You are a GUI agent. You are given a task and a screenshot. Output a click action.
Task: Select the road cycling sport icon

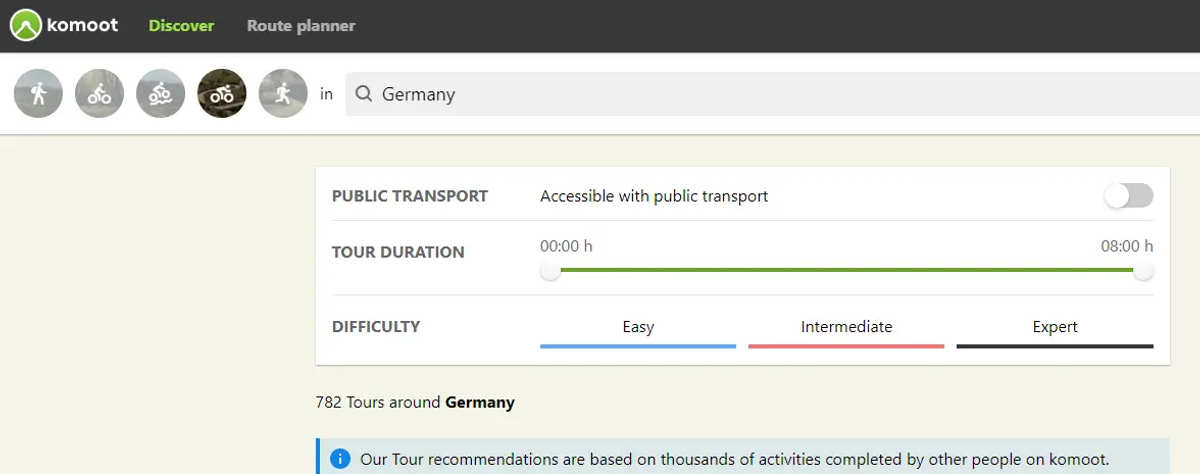click(x=222, y=94)
